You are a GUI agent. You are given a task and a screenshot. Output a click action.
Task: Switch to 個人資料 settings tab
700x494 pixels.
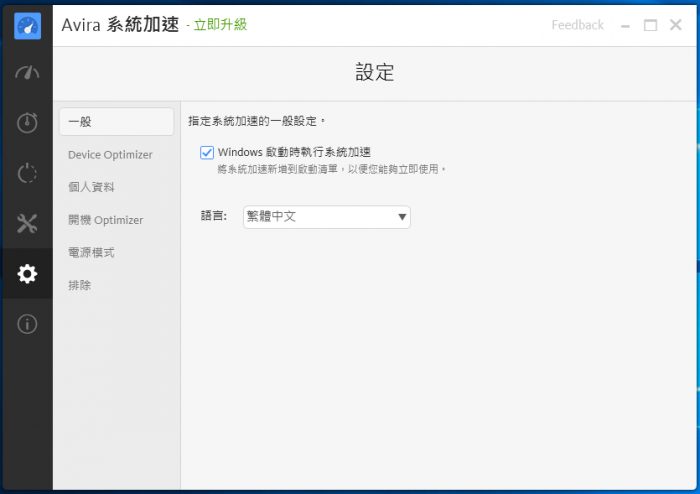pos(92,187)
